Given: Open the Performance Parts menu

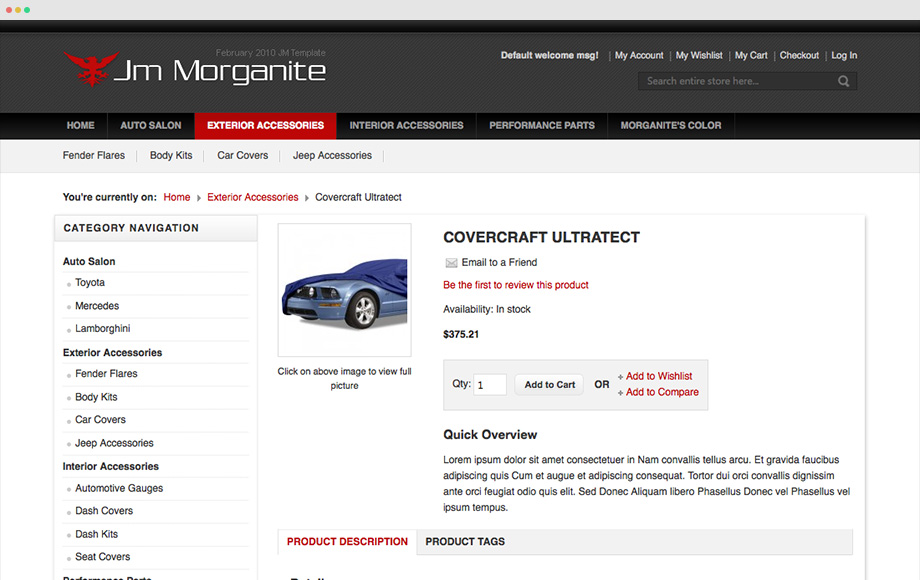Looking at the screenshot, I should 542,126.
